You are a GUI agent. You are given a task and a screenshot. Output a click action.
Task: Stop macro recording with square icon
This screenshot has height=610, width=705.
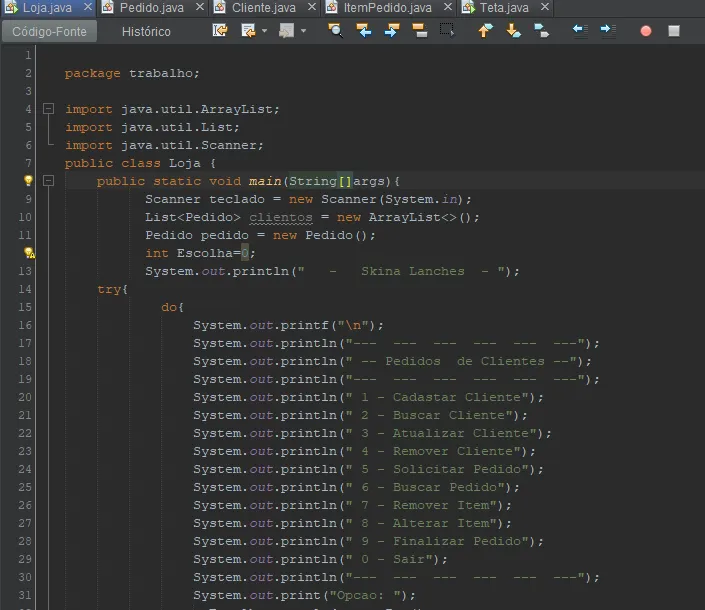click(674, 31)
